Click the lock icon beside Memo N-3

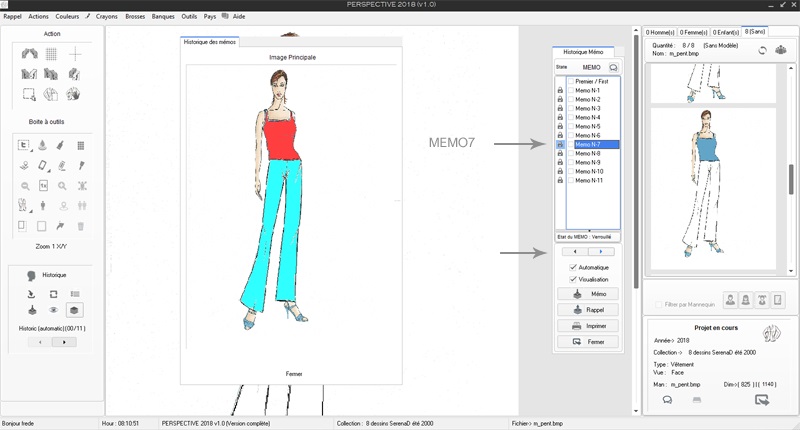[x=560, y=109]
